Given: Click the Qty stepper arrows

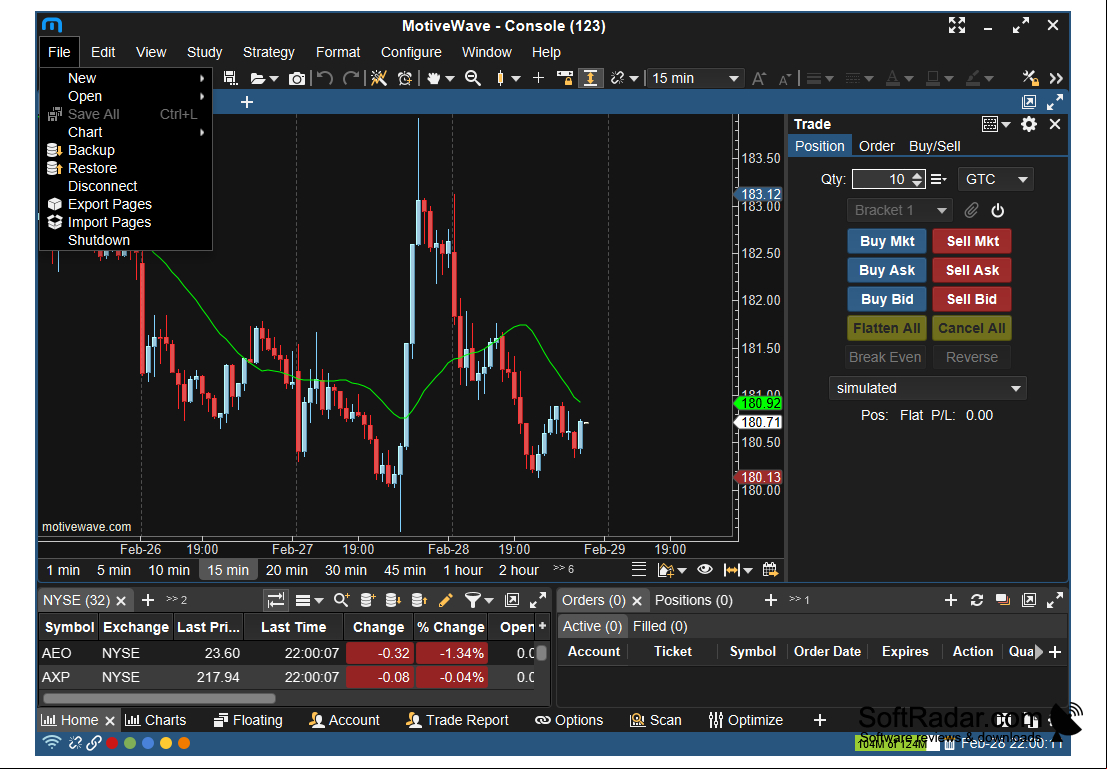Looking at the screenshot, I should 917,179.
